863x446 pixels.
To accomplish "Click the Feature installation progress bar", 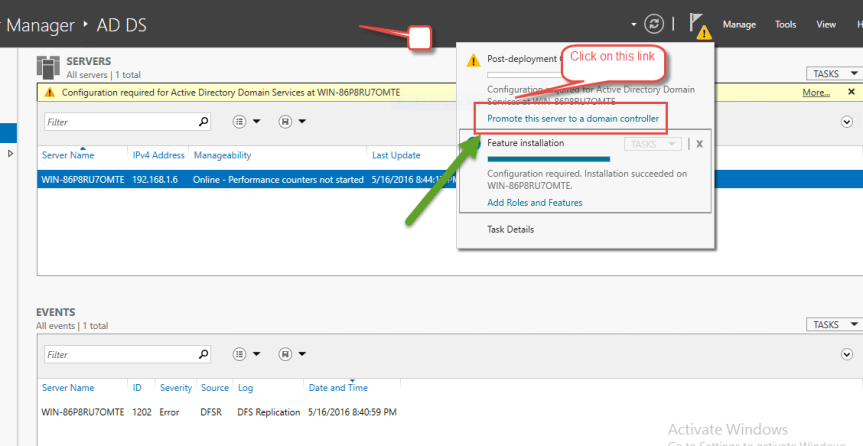I will 548,158.
